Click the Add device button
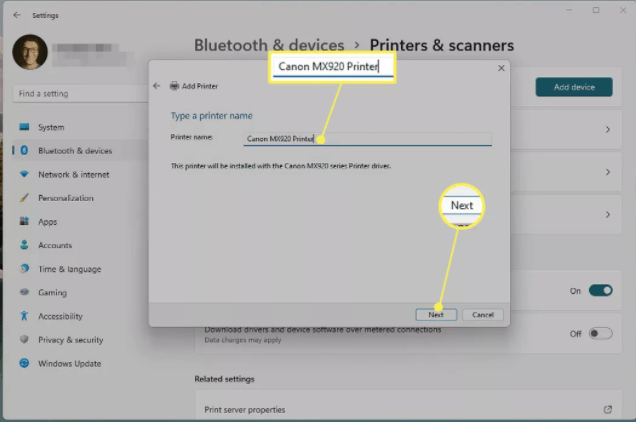The width and height of the screenshot is (636, 422). [574, 87]
